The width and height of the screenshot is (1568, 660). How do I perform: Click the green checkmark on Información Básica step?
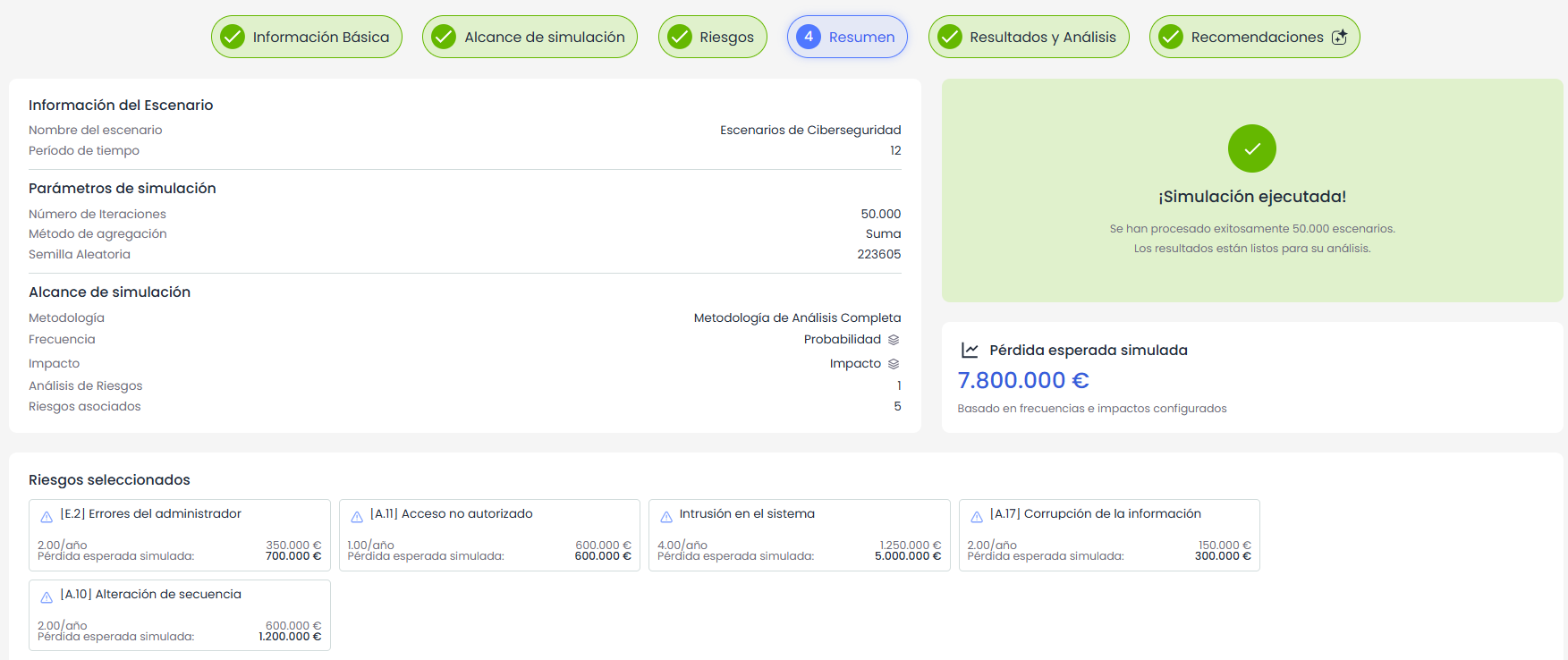click(233, 37)
